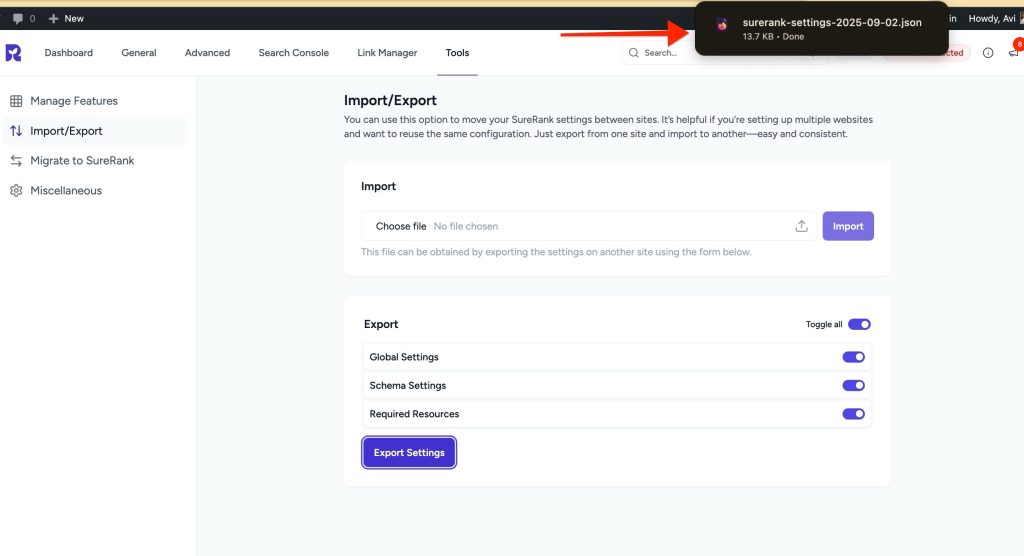Click Howdy, Avi account link

click(993, 18)
